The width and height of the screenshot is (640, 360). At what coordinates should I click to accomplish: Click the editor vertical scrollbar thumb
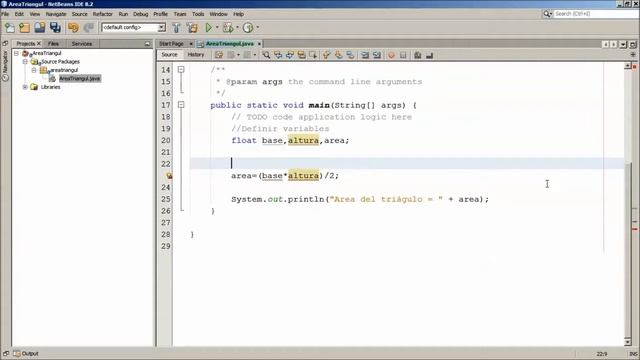[x=627, y=249]
